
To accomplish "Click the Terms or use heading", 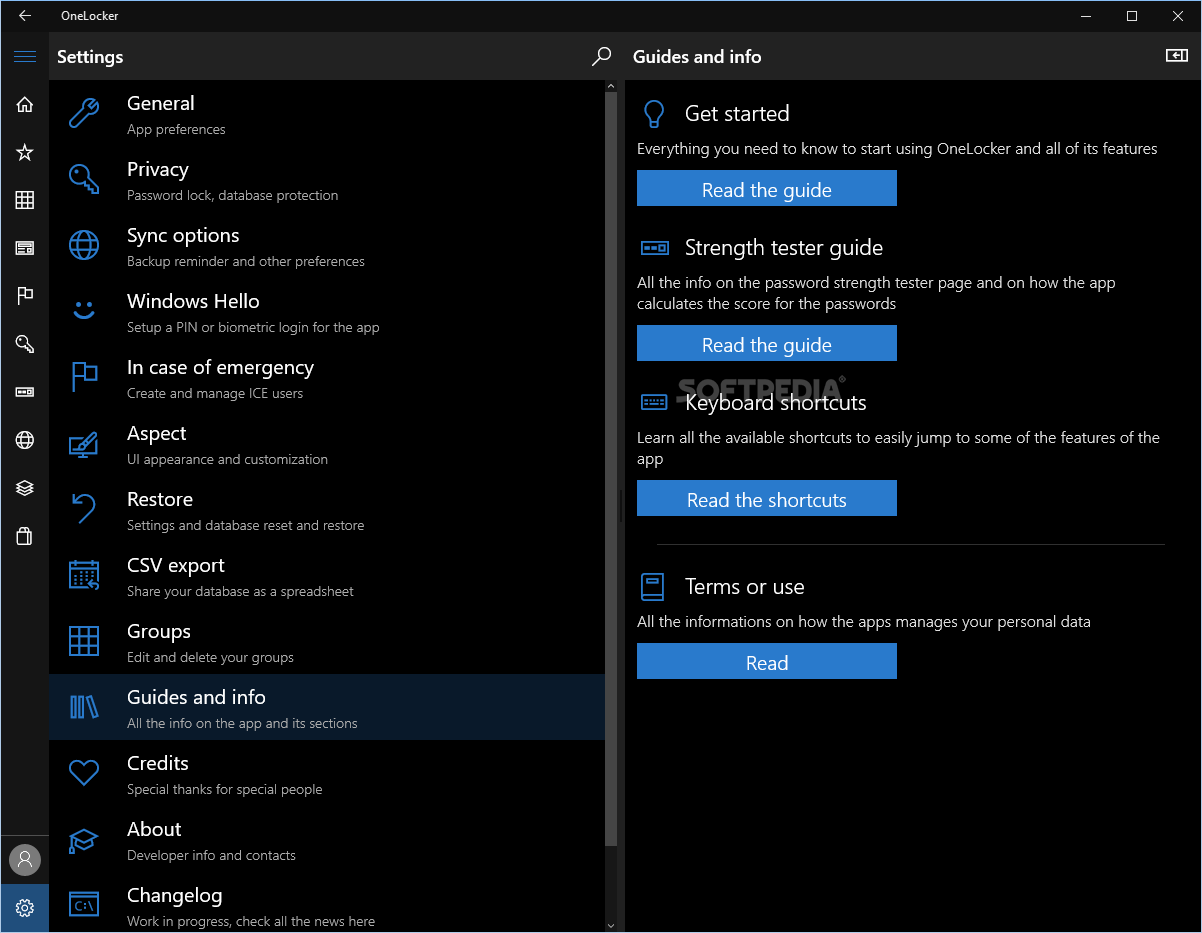I will click(745, 587).
